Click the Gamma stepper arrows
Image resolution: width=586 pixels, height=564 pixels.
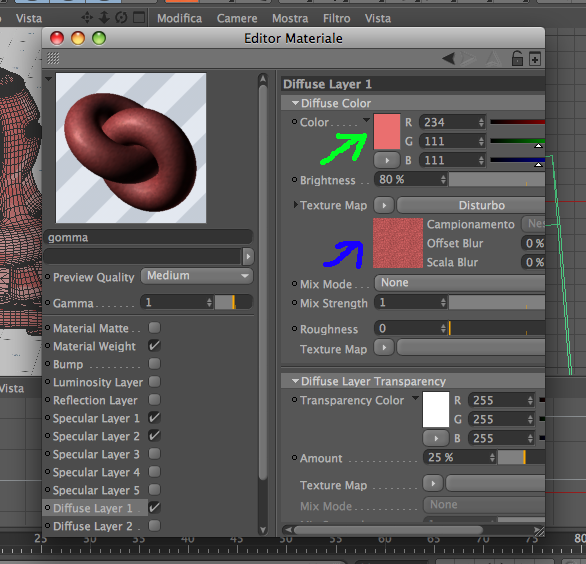pos(209,302)
